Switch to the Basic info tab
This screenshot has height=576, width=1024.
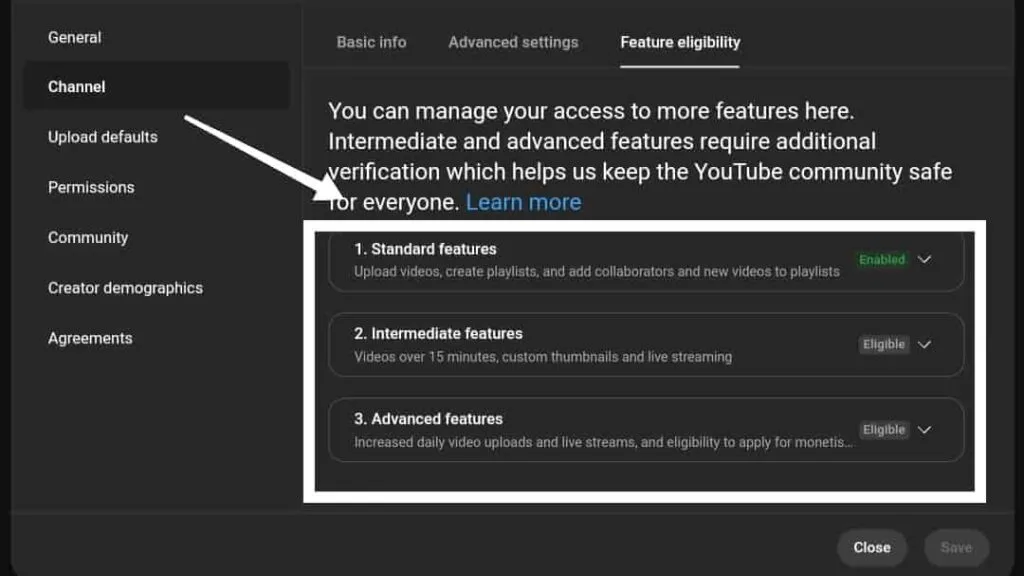point(371,42)
